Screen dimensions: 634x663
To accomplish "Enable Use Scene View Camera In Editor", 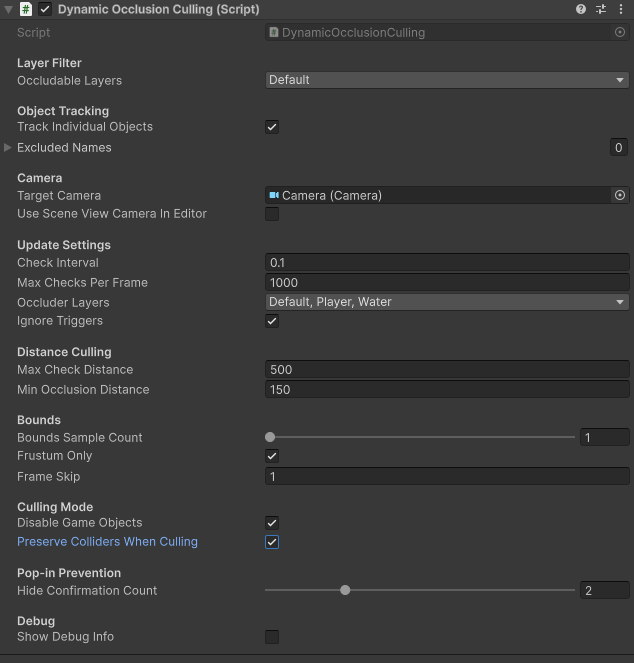I will pyautogui.click(x=272, y=214).
